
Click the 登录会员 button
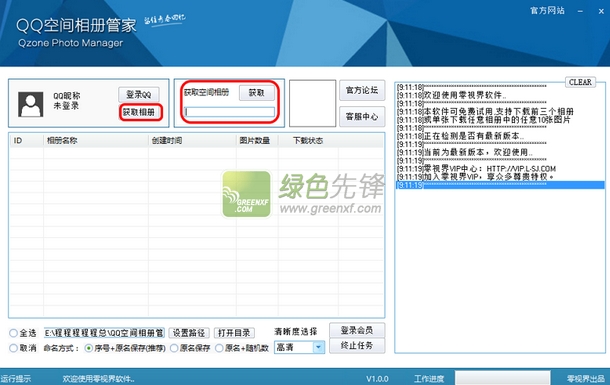[357, 330]
